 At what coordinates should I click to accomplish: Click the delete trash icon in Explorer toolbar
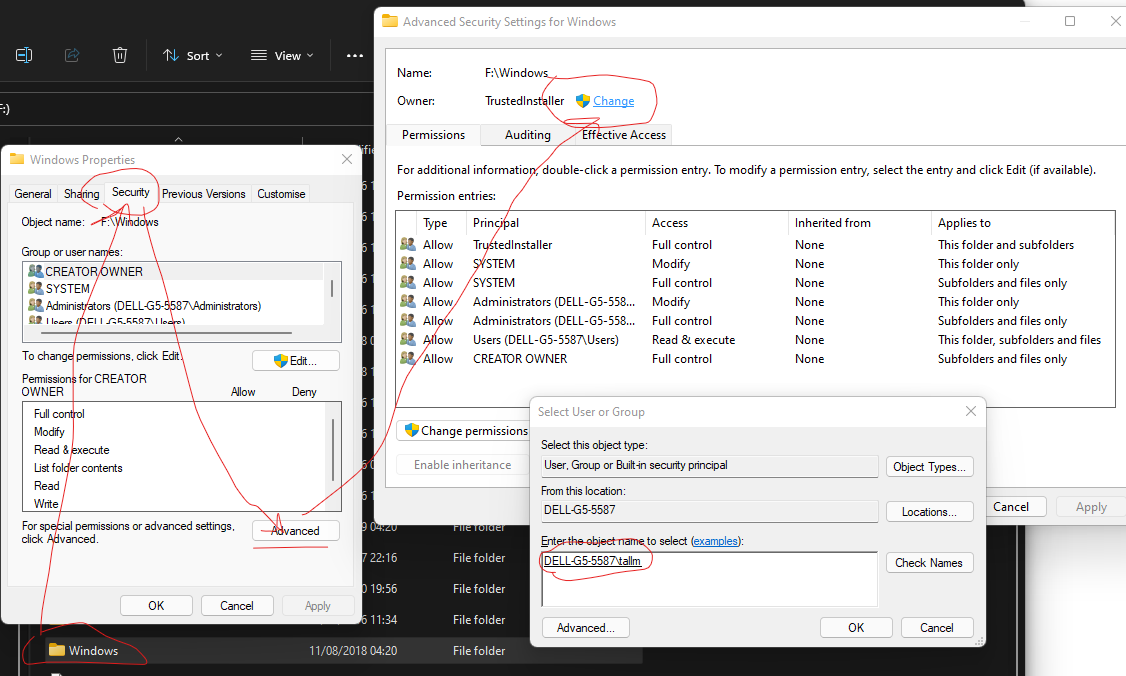click(120, 55)
